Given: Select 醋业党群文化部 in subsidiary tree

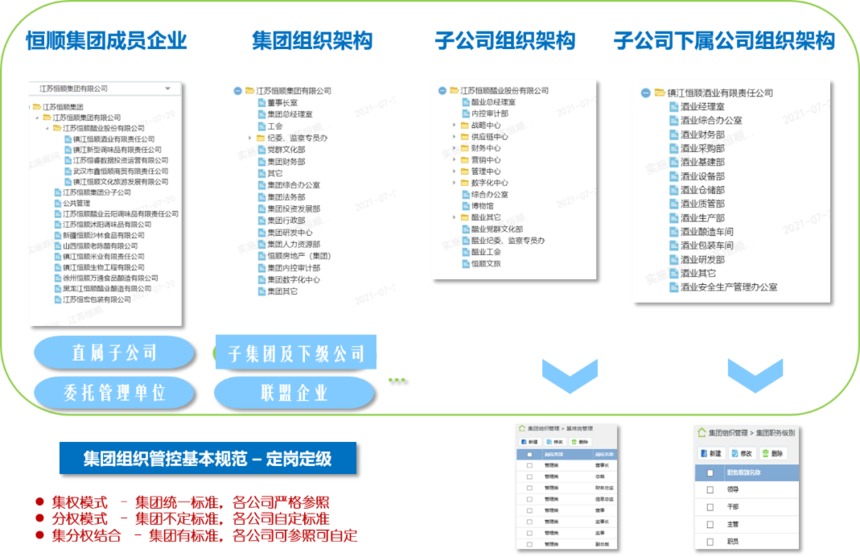Looking at the screenshot, I should (x=497, y=229).
